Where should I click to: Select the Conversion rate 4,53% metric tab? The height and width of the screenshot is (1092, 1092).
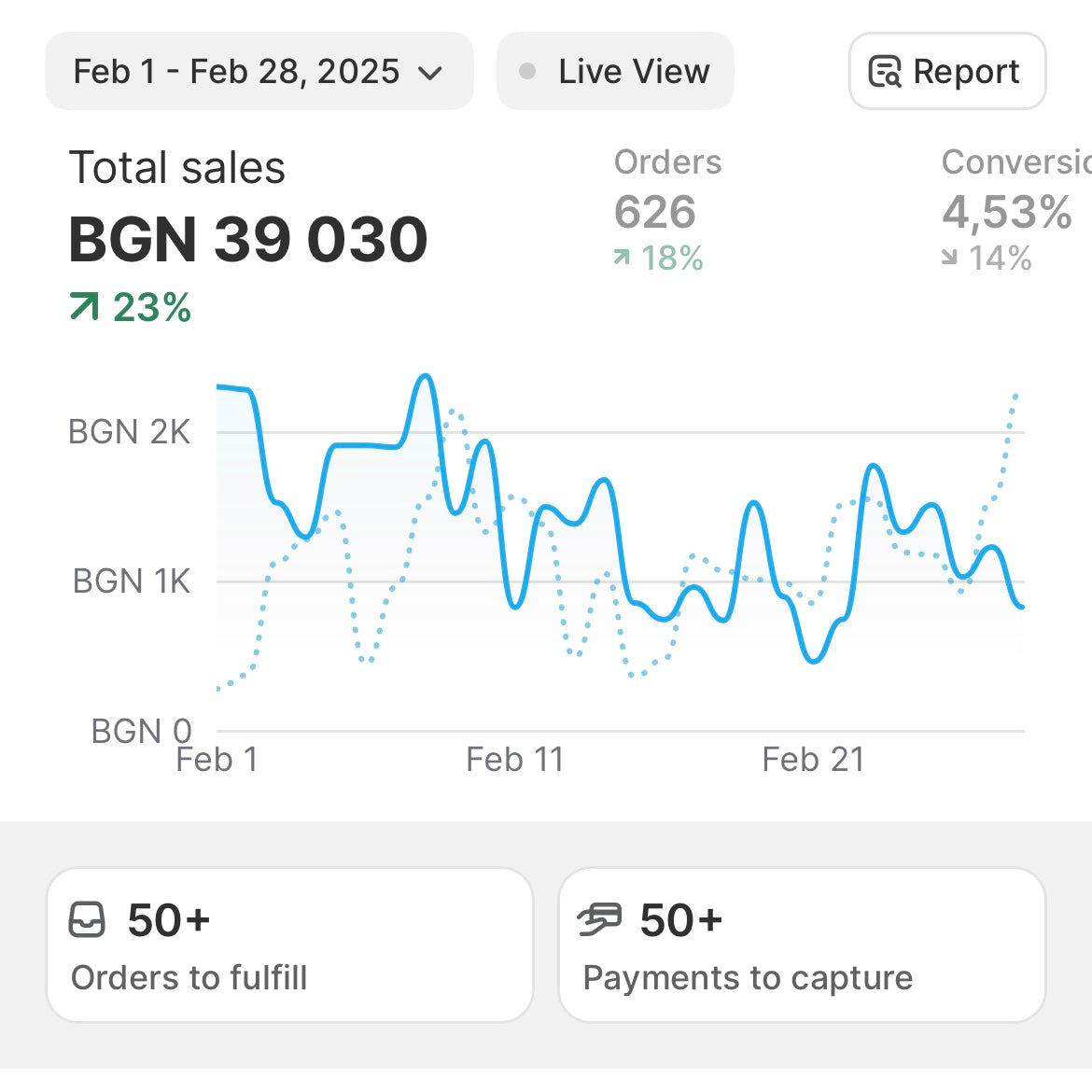pos(1016,210)
